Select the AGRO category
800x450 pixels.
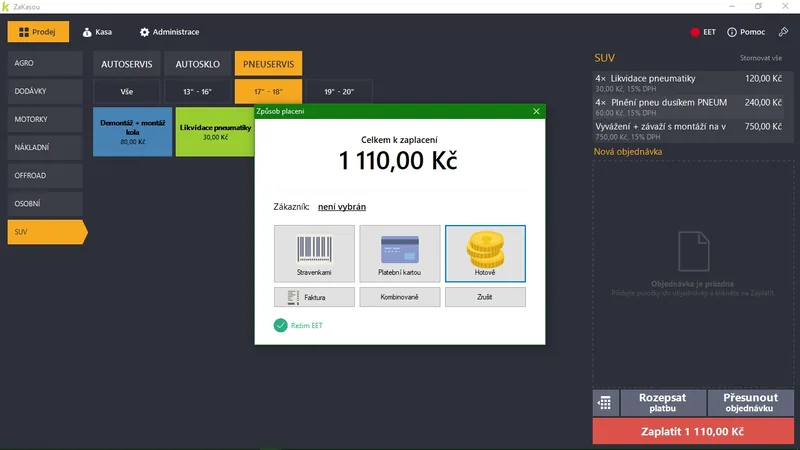point(45,63)
